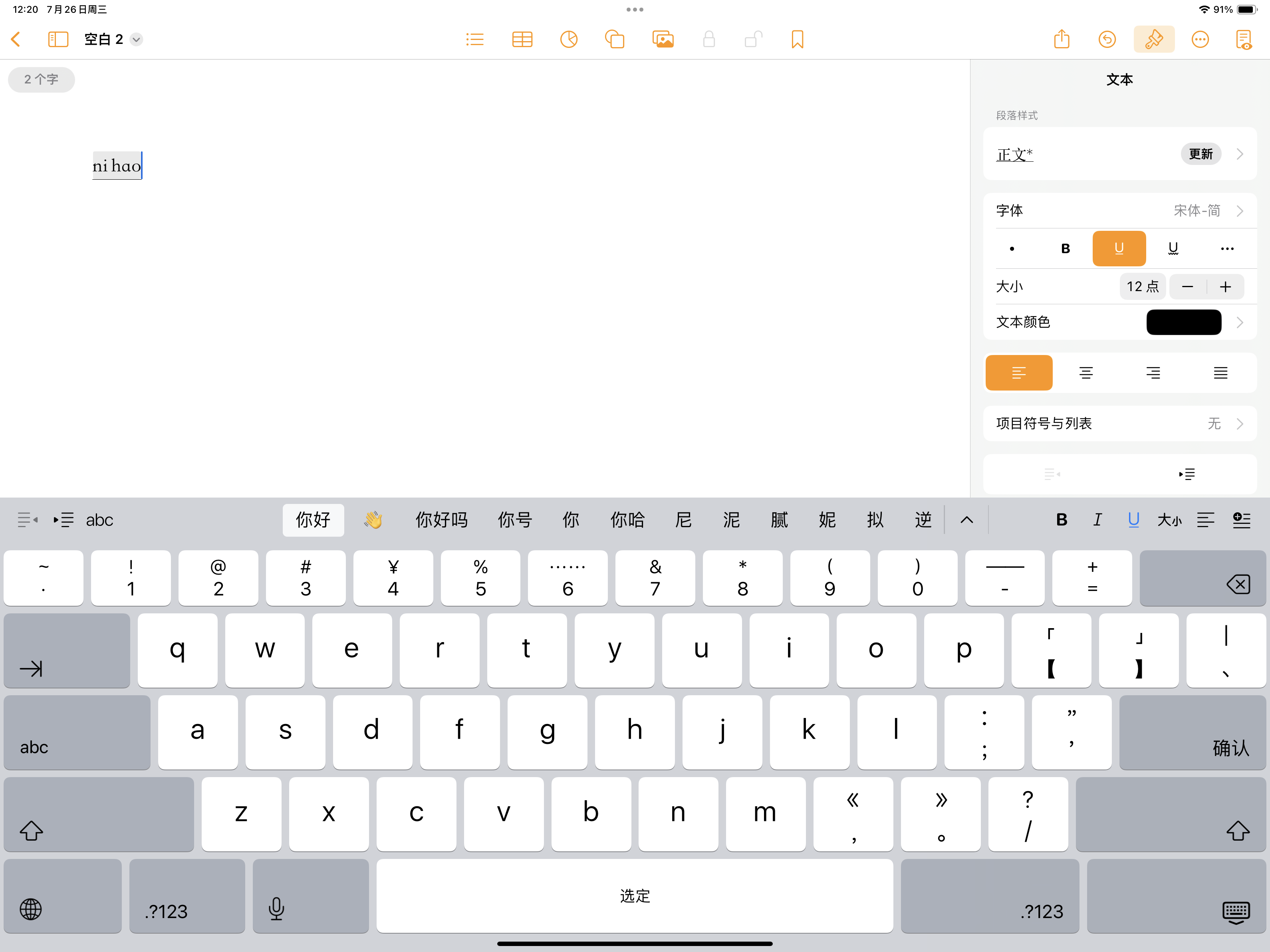Screen dimensions: 1270x952
Task: Open the more options ellipsis icon
Action: click(1200, 40)
